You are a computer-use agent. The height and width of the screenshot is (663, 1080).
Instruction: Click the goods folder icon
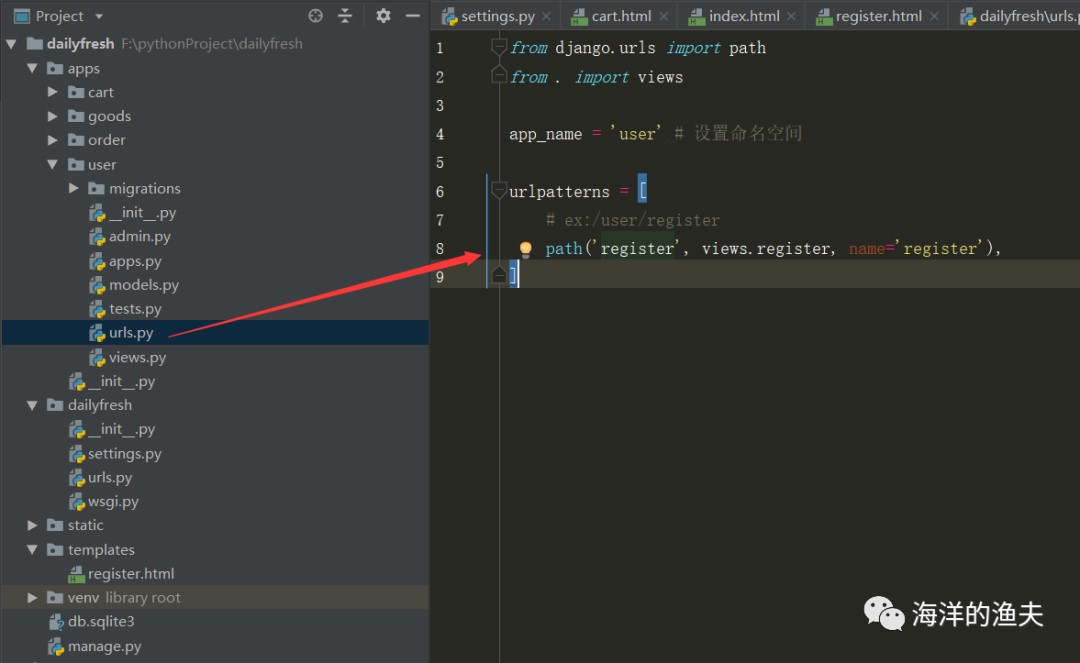point(76,116)
